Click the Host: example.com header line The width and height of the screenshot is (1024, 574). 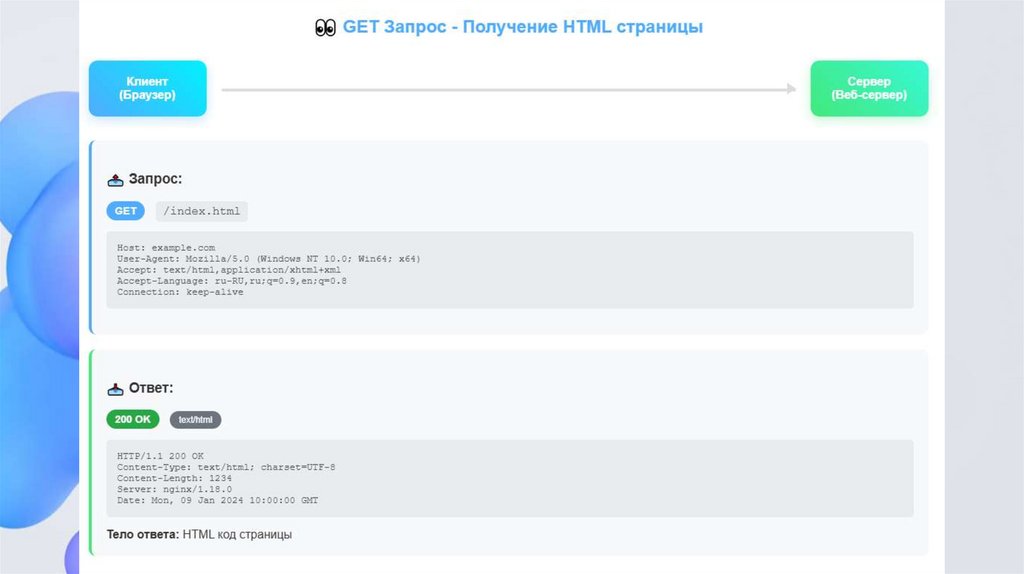(x=166, y=248)
